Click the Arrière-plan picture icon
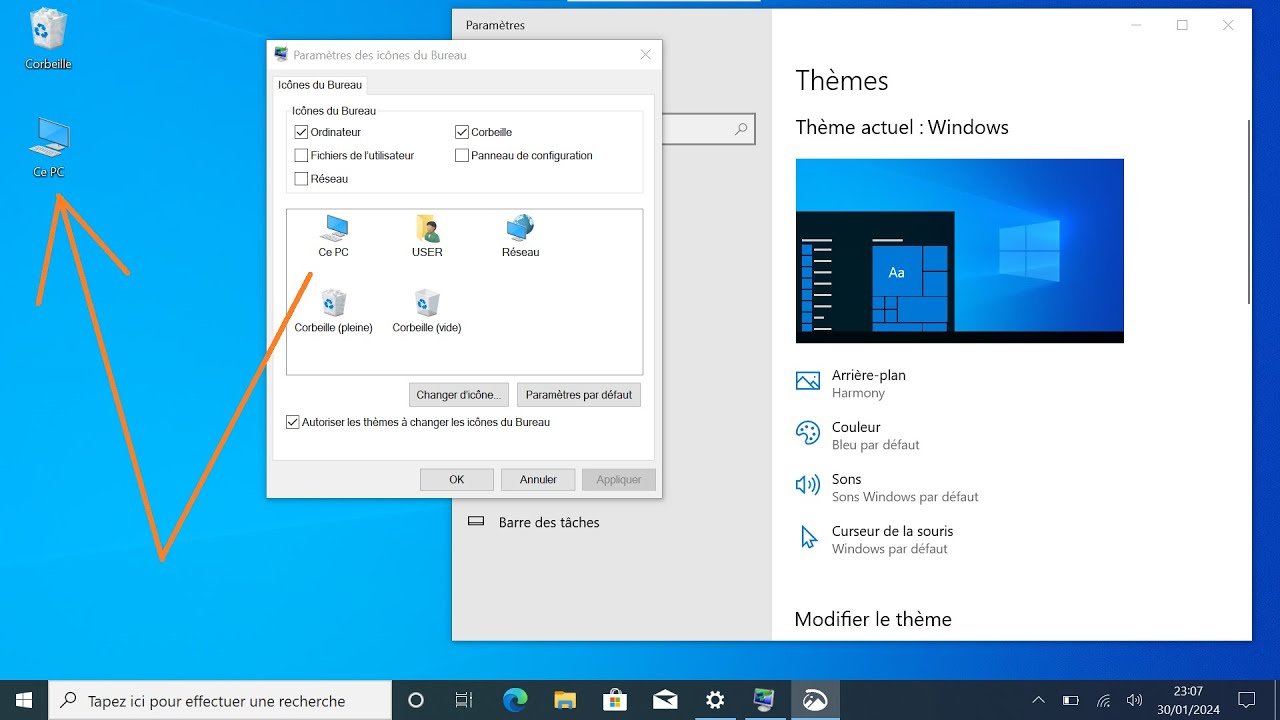Viewport: 1280px width, 720px height. [x=807, y=381]
